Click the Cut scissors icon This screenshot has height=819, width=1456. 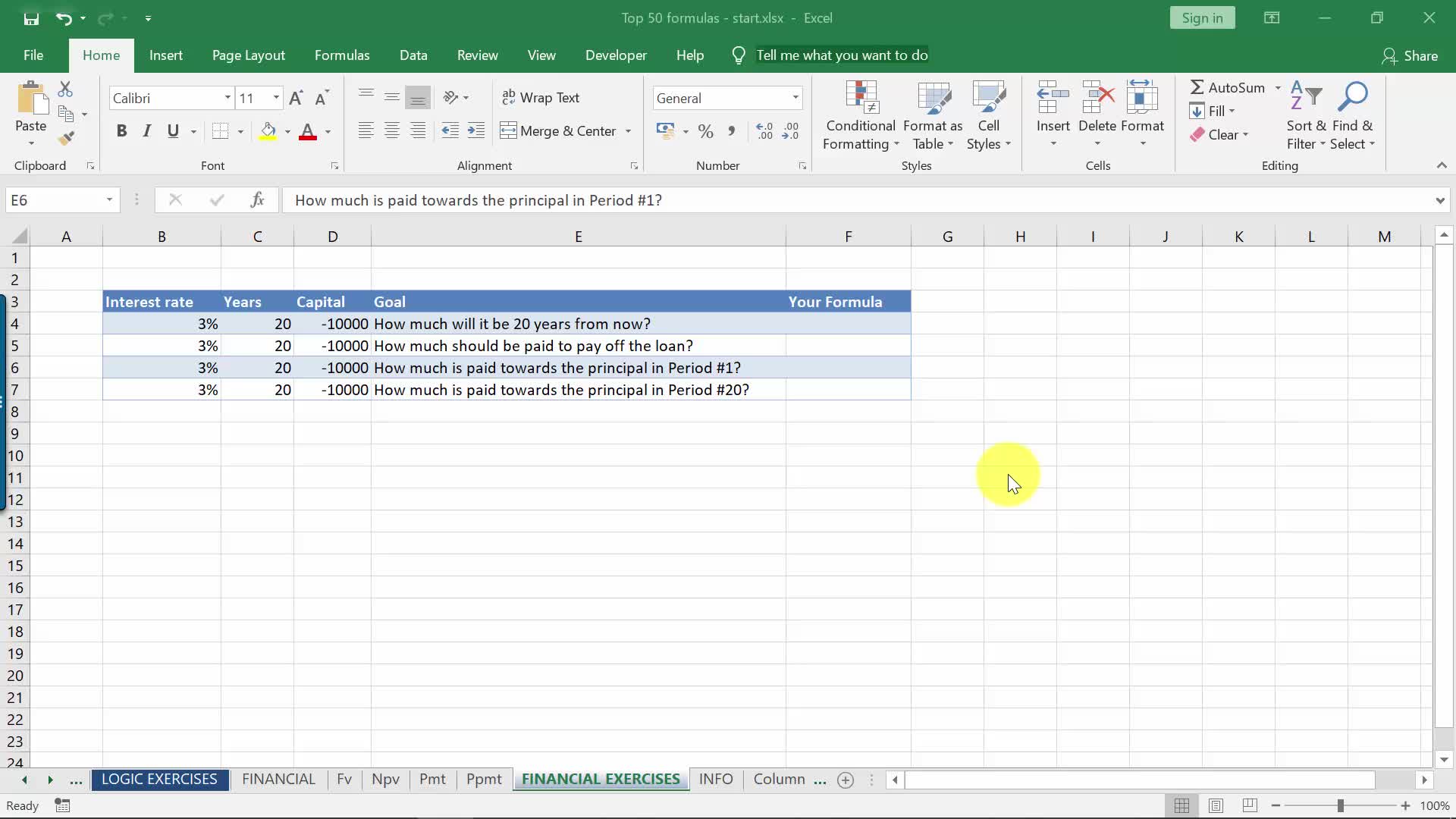click(66, 89)
